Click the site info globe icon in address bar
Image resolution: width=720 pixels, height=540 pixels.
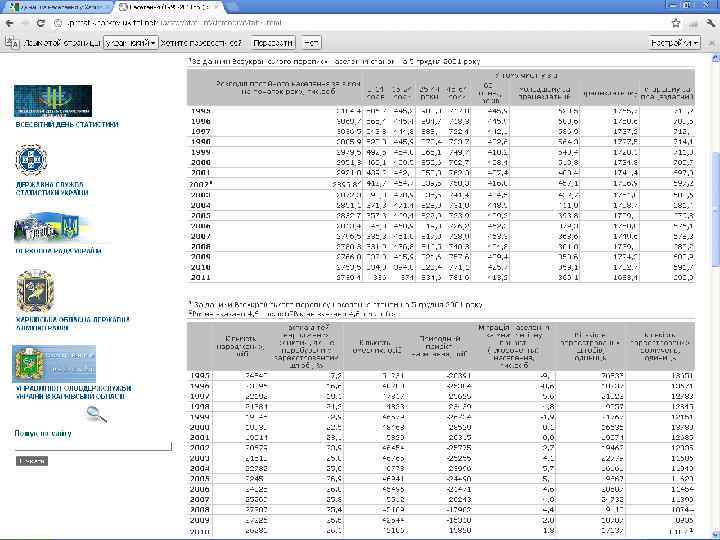point(58,23)
